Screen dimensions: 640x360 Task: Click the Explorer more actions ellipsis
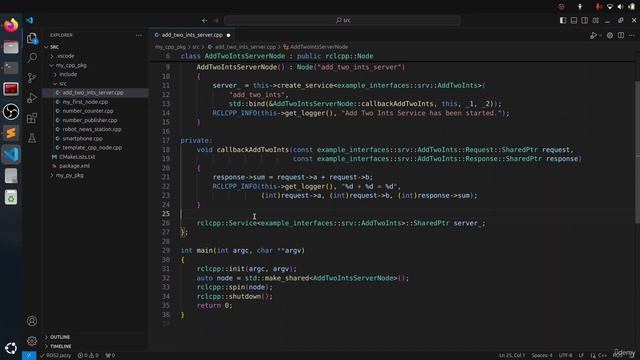(x=139, y=35)
